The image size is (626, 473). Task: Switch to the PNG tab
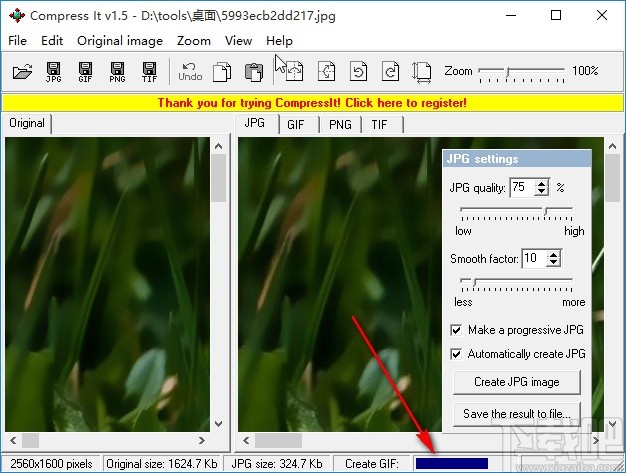(340, 124)
